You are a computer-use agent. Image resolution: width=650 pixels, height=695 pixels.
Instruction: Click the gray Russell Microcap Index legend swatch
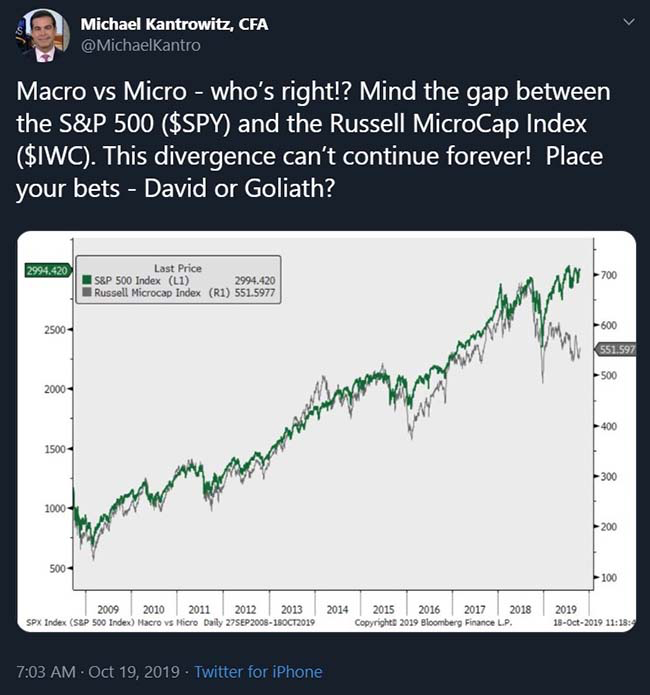(x=87, y=292)
